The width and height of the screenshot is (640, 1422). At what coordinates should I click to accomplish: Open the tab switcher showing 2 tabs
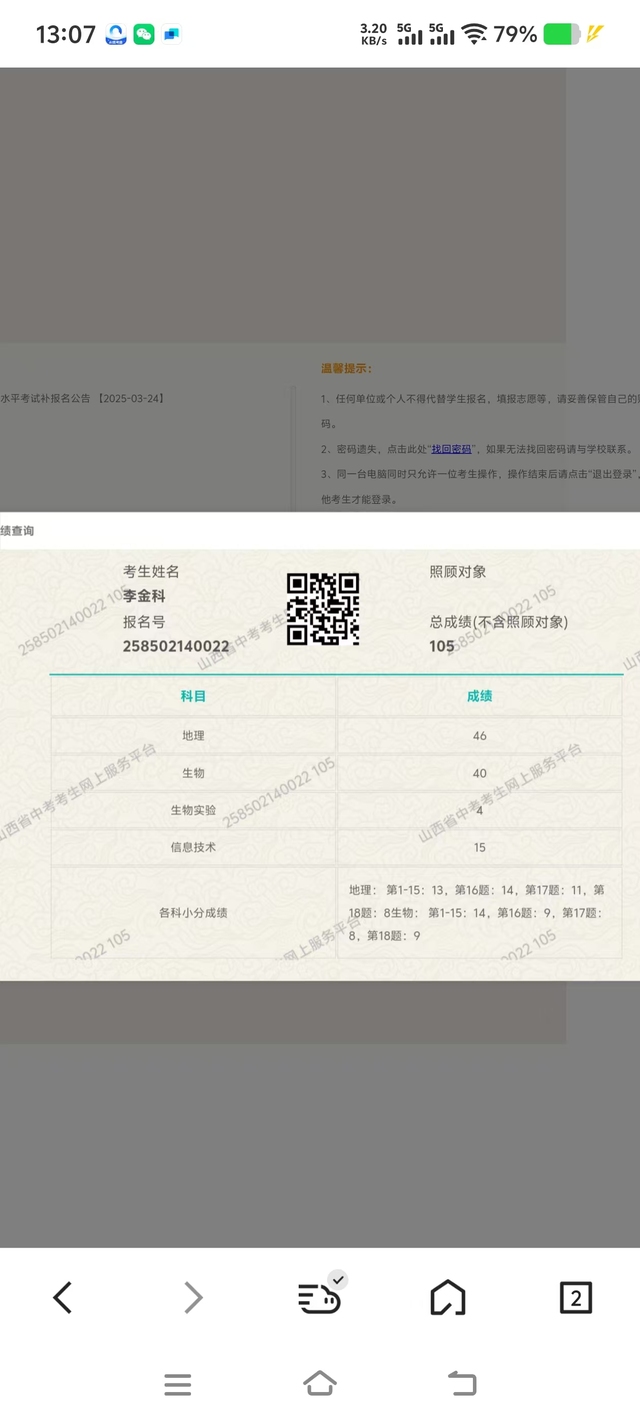[x=575, y=1298]
